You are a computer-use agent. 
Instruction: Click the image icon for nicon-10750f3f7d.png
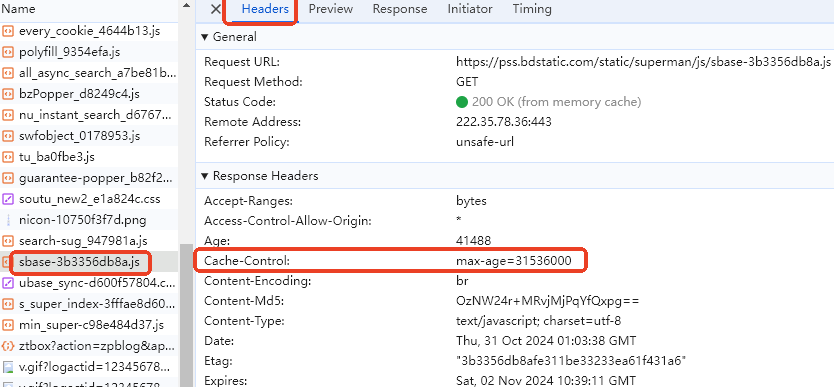(7, 220)
